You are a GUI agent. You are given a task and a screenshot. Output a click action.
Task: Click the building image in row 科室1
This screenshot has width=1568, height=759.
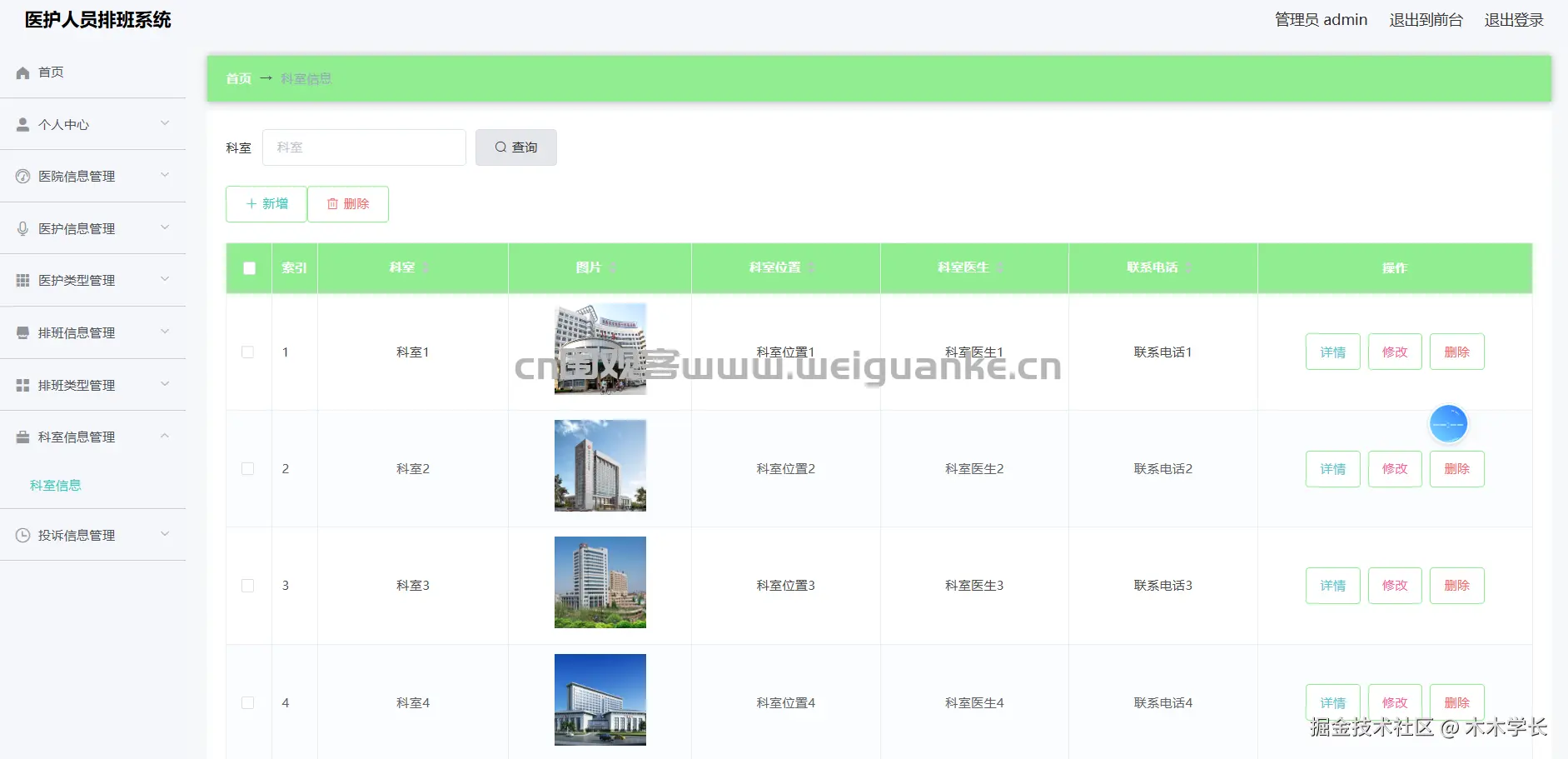pos(600,349)
